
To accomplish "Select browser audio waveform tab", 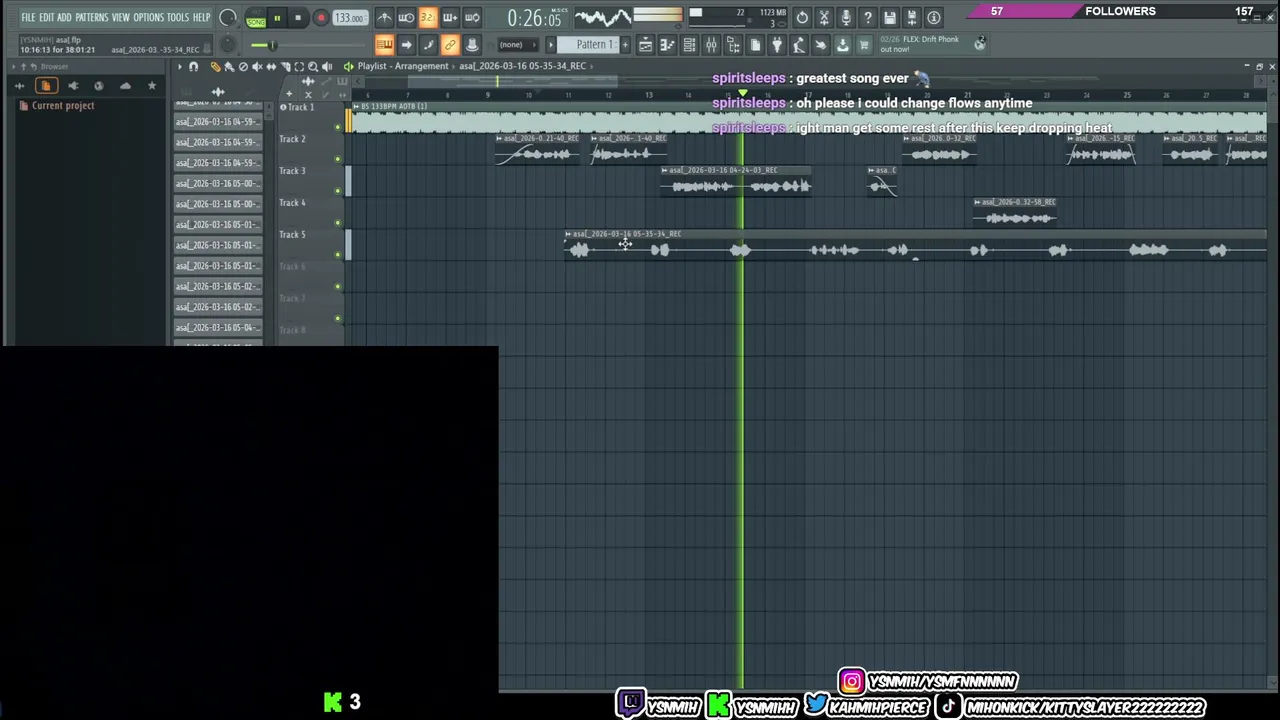I will point(19,86).
